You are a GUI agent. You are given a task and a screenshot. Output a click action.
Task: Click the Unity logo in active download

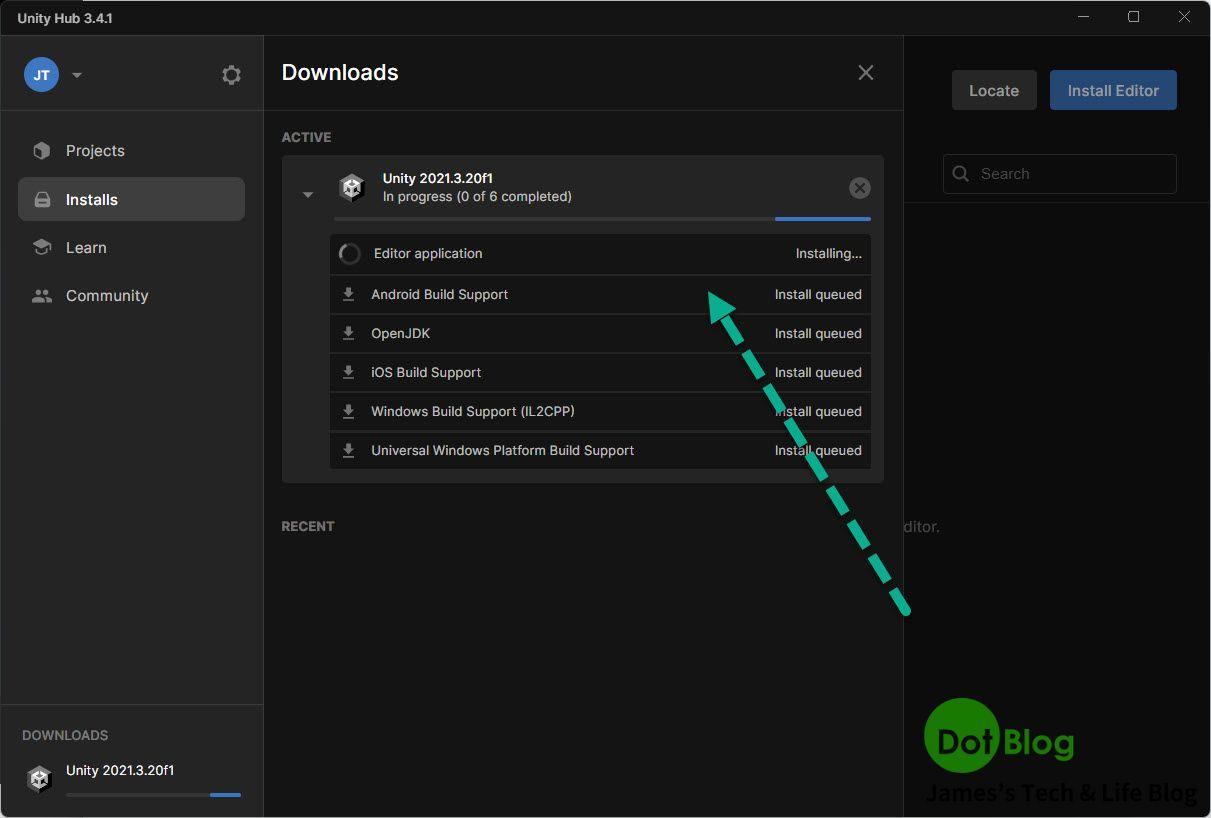[x=352, y=188]
